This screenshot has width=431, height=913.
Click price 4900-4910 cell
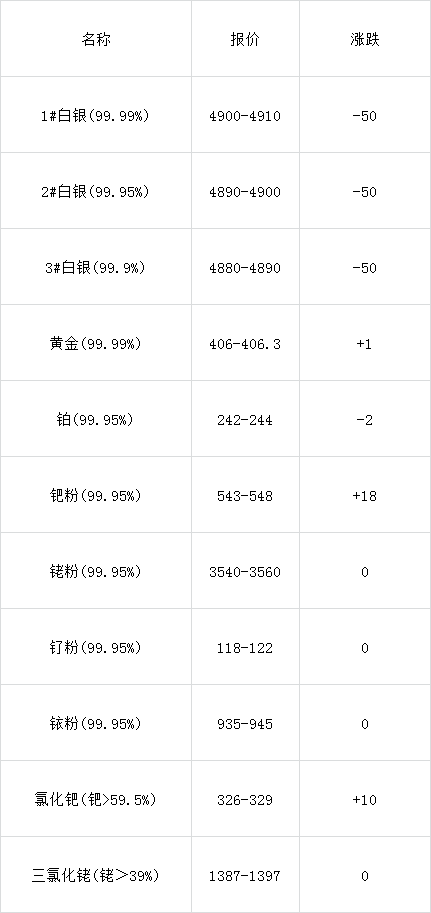[245, 116]
